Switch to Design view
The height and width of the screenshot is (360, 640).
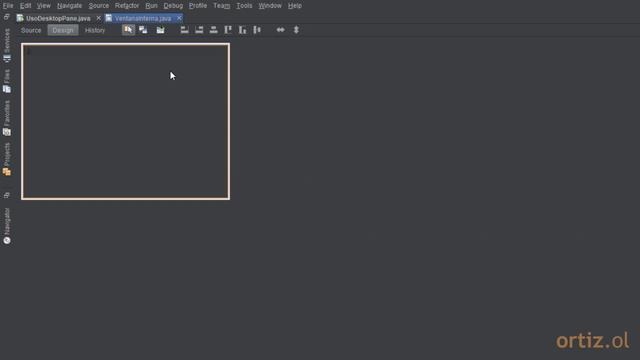63,30
